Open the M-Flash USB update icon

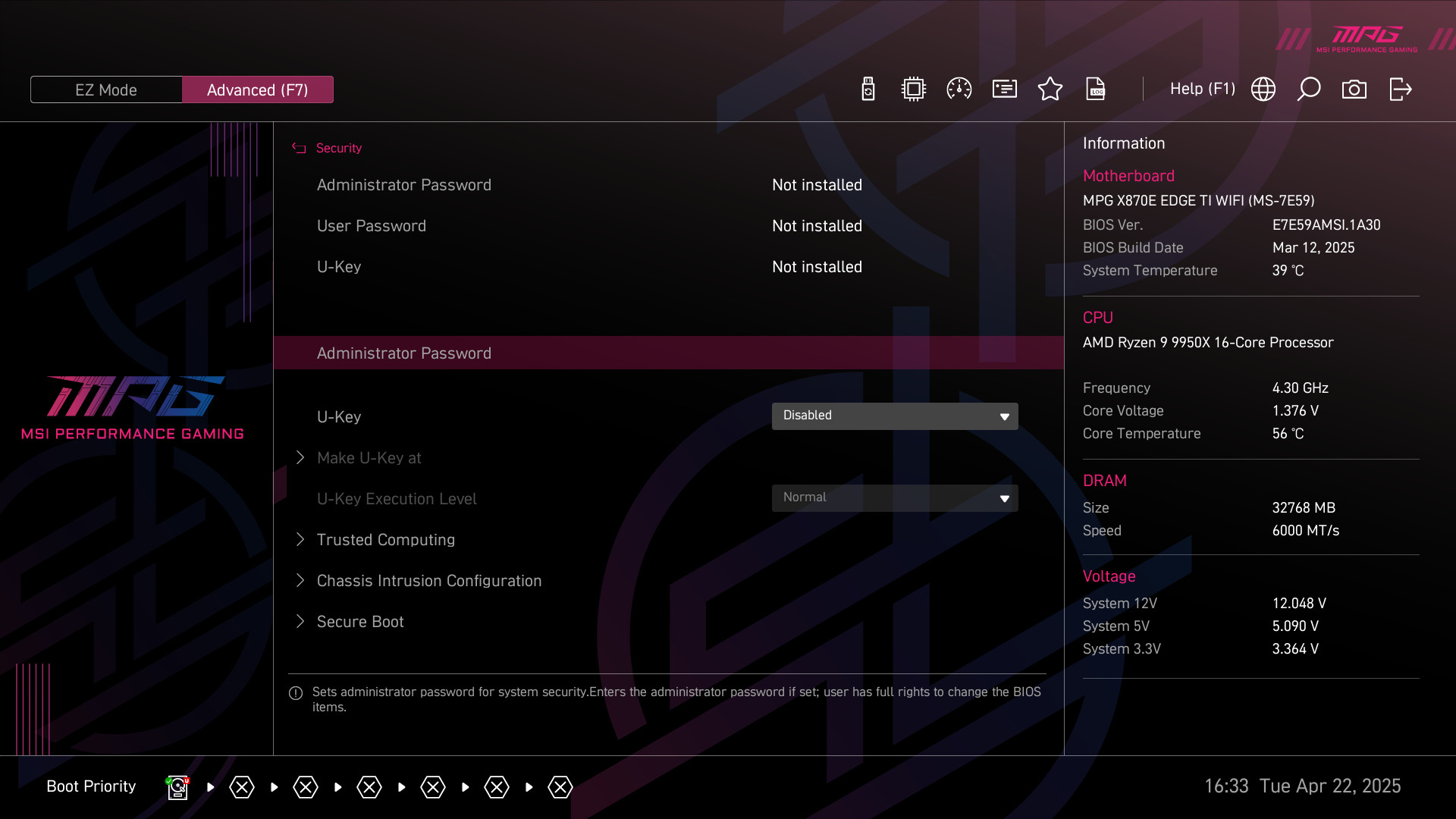(x=868, y=89)
